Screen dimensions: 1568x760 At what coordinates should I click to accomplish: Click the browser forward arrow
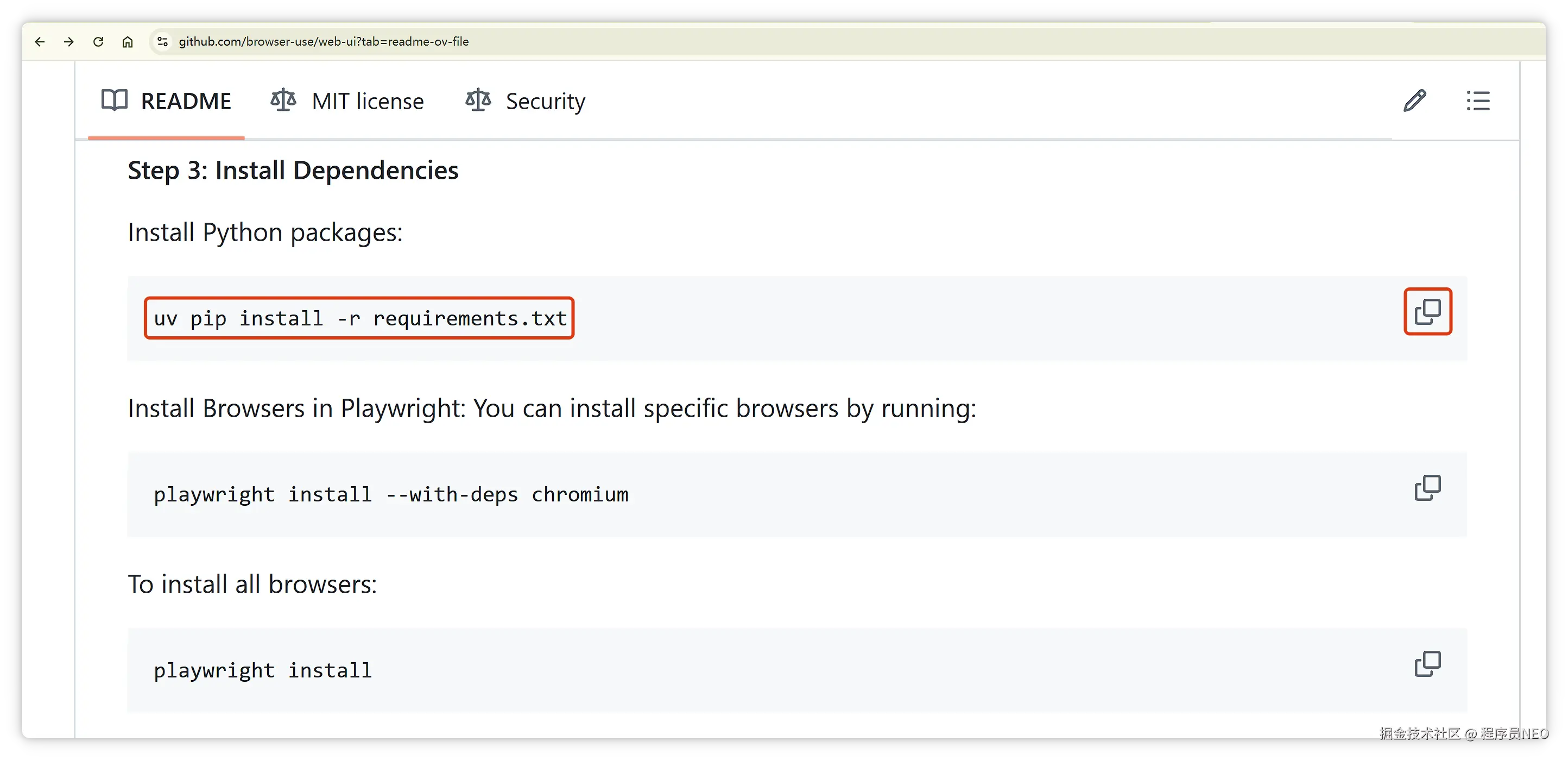pos(69,41)
